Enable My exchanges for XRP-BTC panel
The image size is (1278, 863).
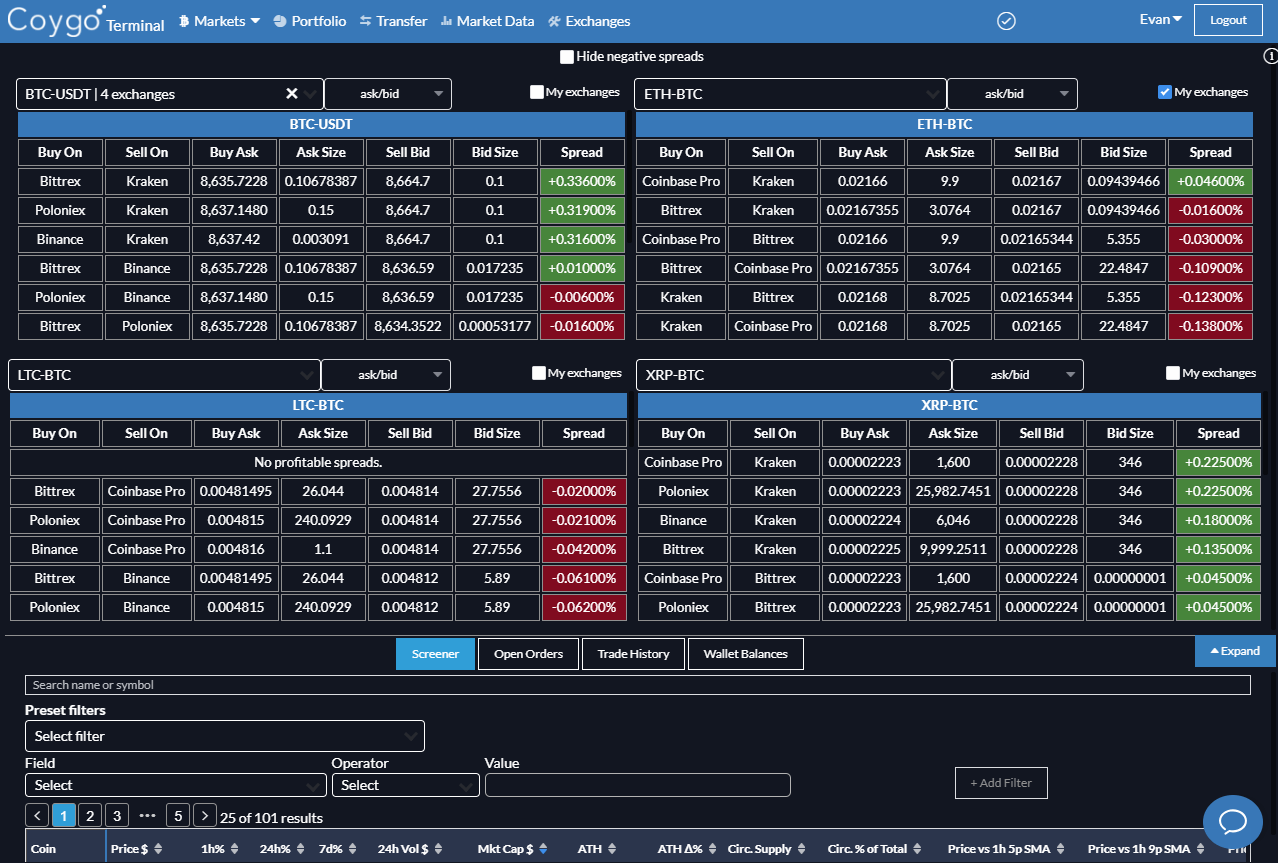(x=1172, y=373)
